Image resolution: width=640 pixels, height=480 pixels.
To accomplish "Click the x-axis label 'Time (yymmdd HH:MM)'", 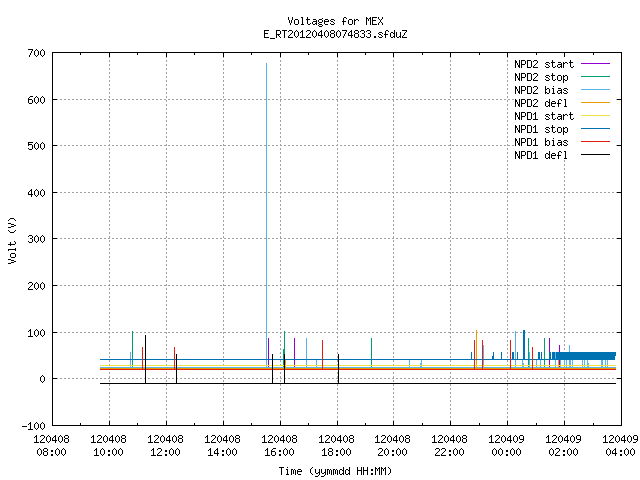I will pos(335,471).
